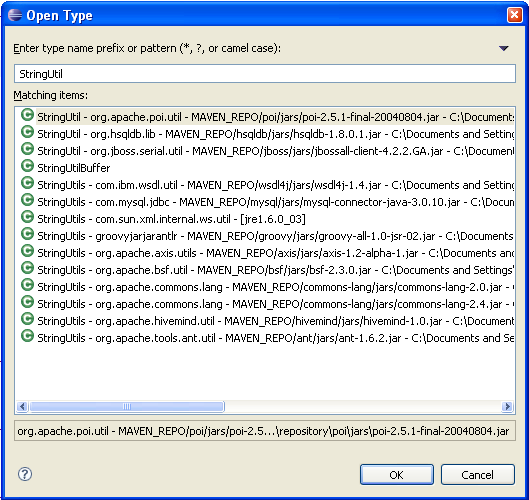The height and width of the screenshot is (500, 529).
Task: Click the Eclipse icon in title bar
Action: (15, 15)
